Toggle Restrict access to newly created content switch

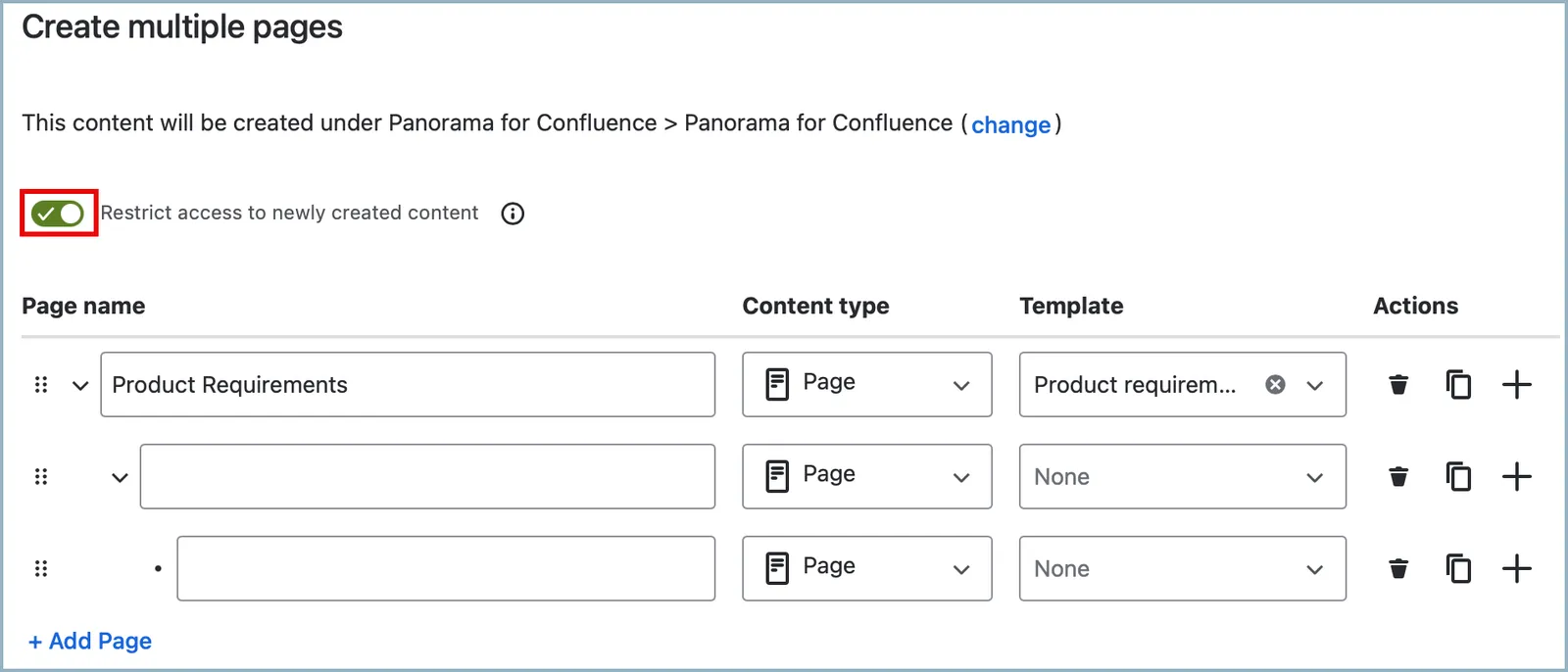58,214
